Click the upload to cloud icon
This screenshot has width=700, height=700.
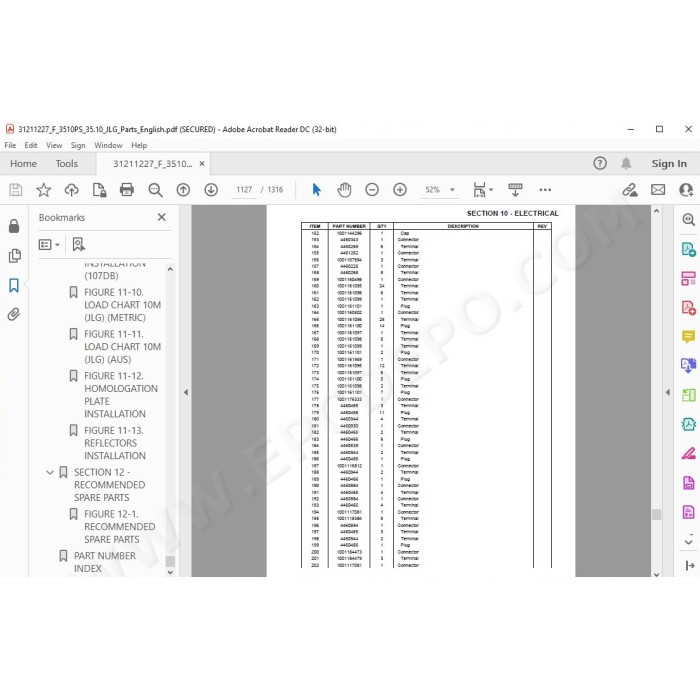click(x=71, y=190)
